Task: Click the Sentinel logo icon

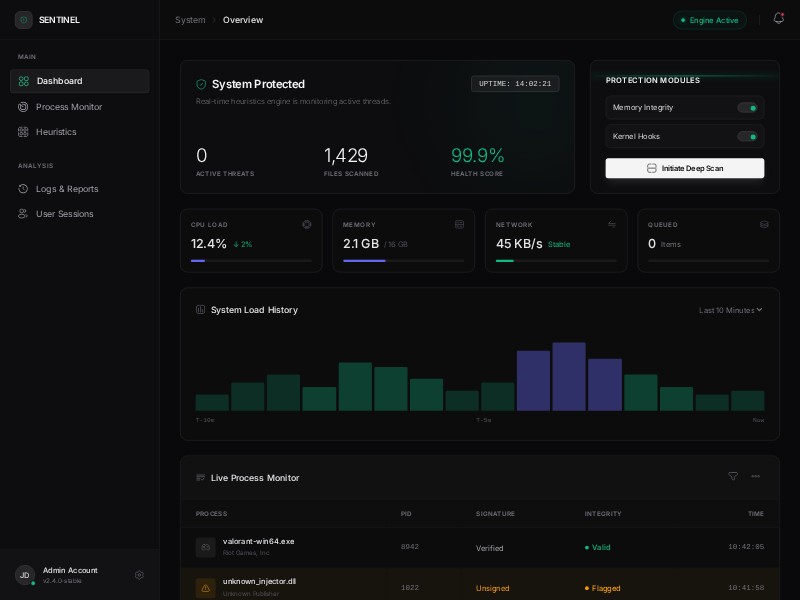Action: [23, 20]
